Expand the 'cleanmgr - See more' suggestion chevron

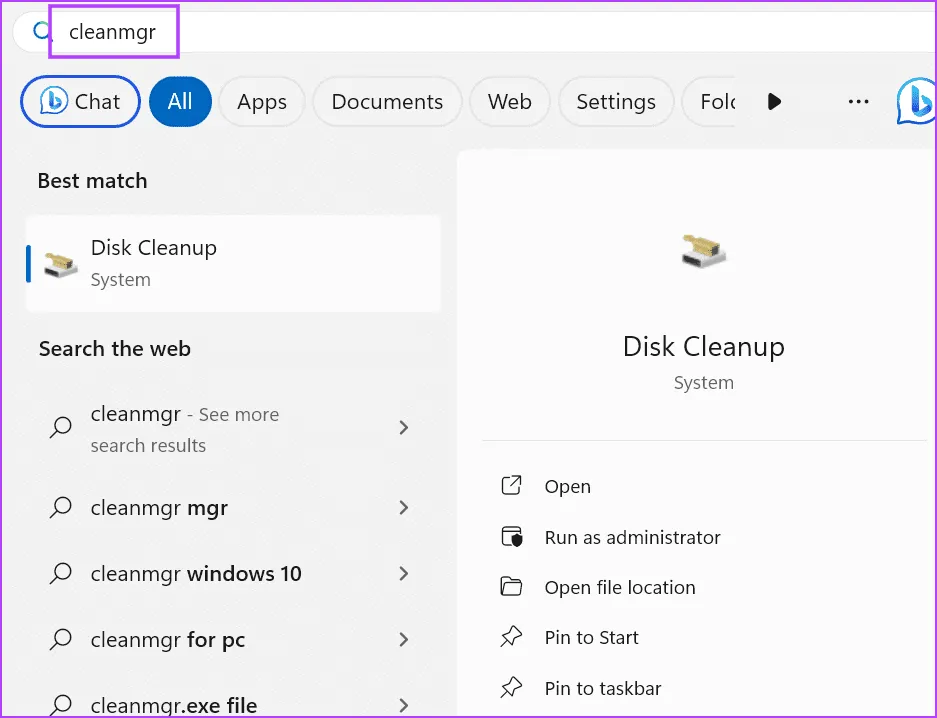click(404, 428)
